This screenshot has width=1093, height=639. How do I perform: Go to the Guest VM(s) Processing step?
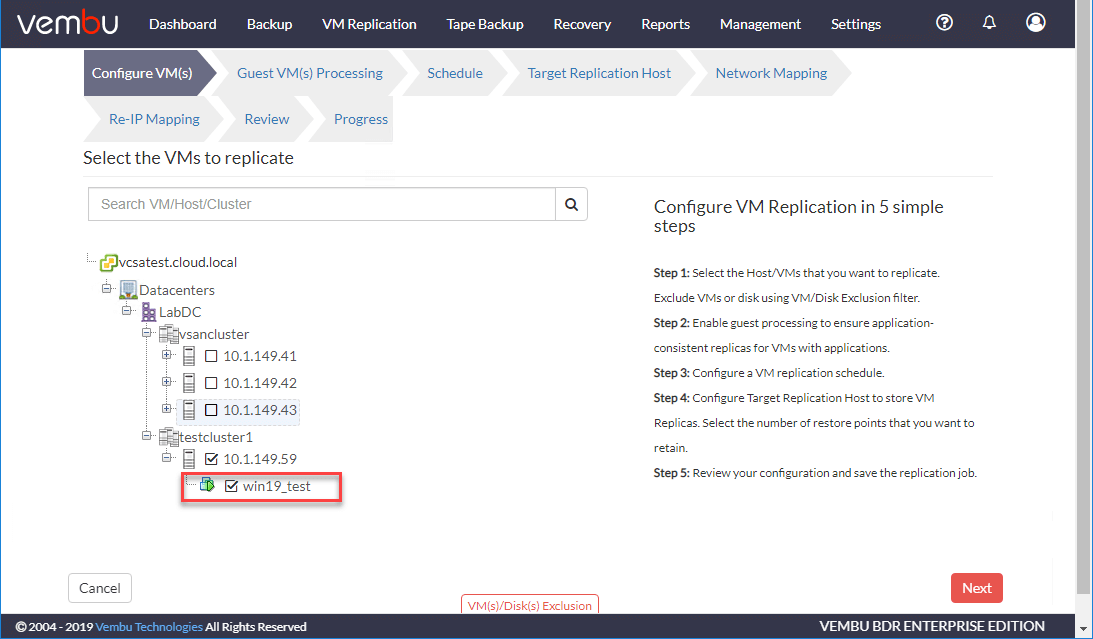[x=309, y=73]
